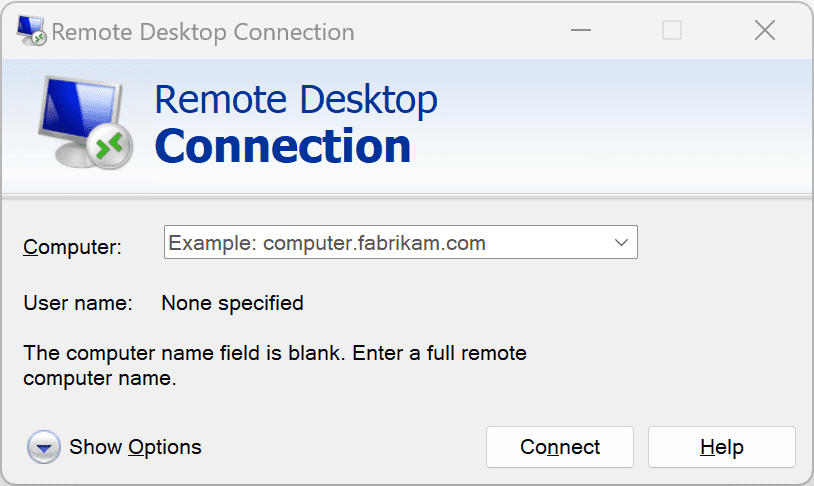The image size is (814, 486).
Task: Close the Remote Desktop Connection dialog
Action: [x=765, y=31]
